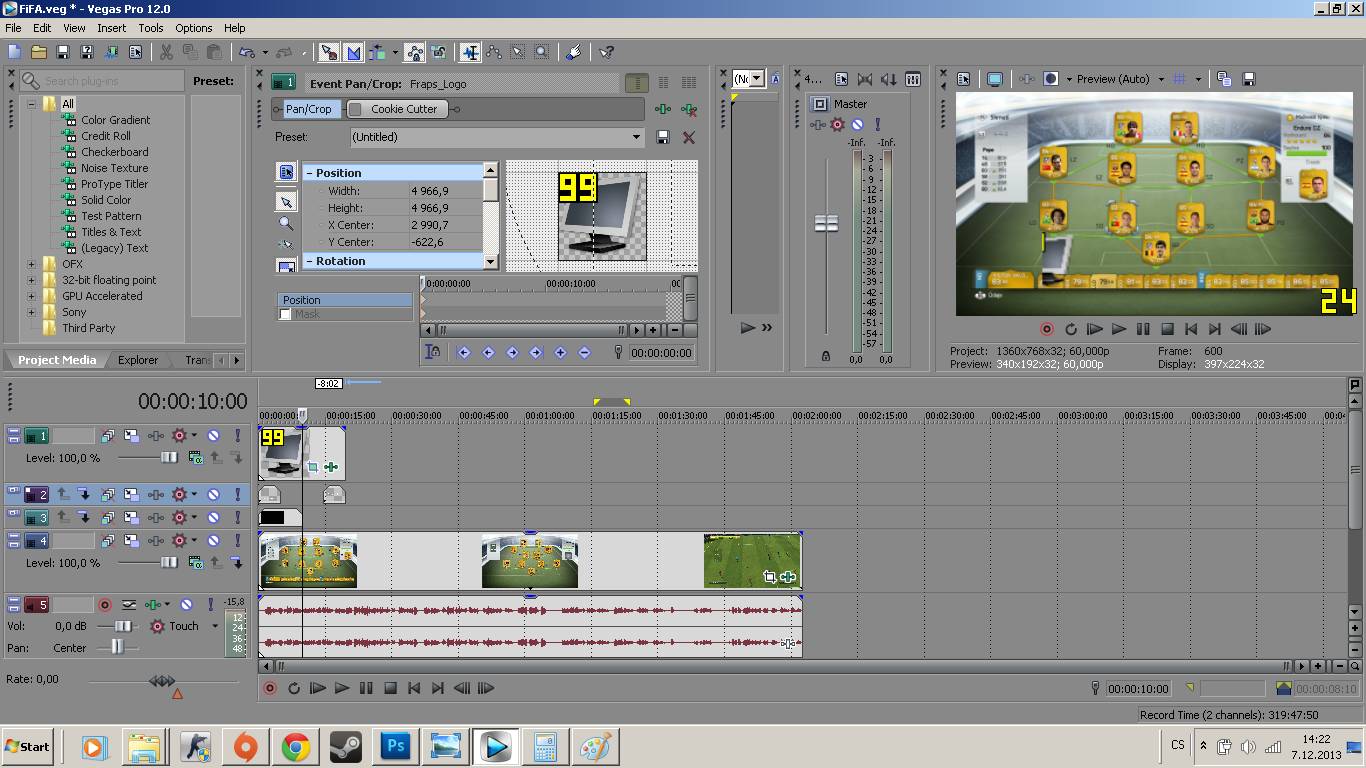Viewport: 1366px width, 768px height.
Task: Enable the Mask checkbox
Action: point(285,314)
